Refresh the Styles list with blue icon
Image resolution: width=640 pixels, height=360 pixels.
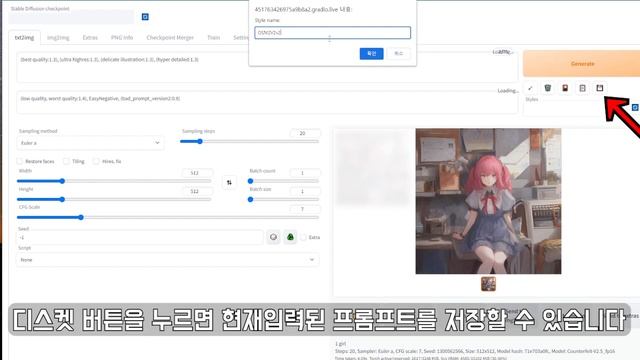[635, 107]
